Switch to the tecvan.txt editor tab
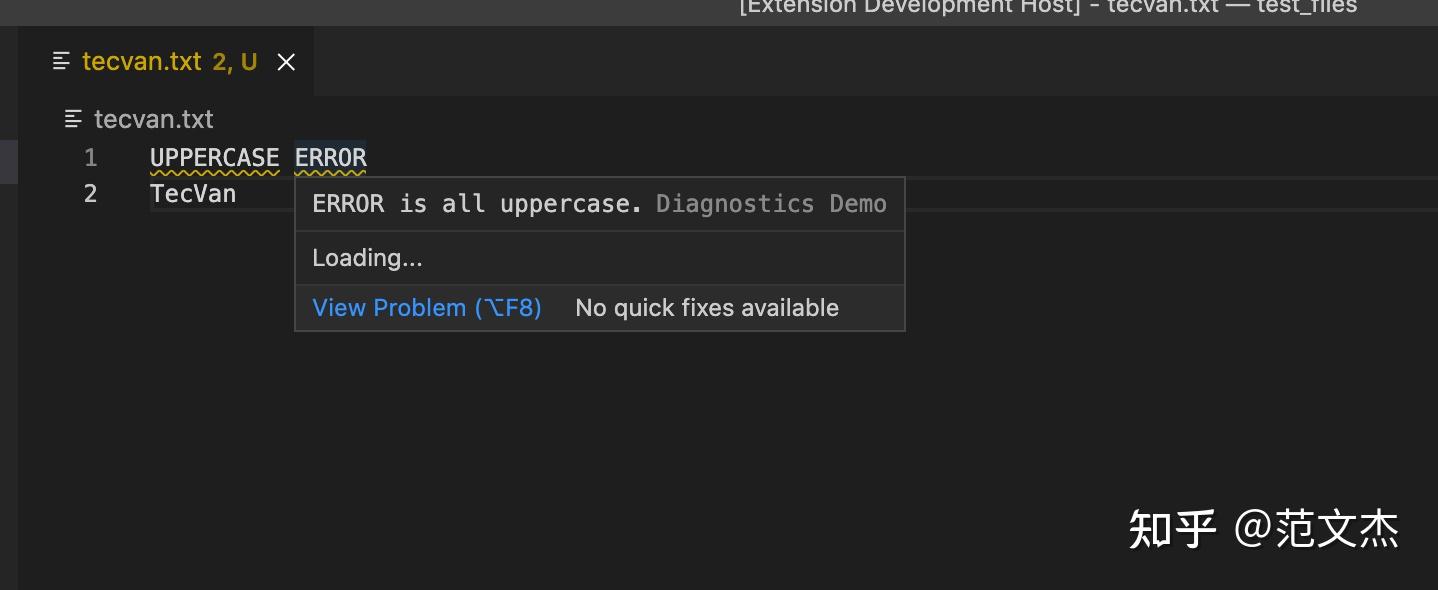The image size is (1438, 590). (142, 61)
